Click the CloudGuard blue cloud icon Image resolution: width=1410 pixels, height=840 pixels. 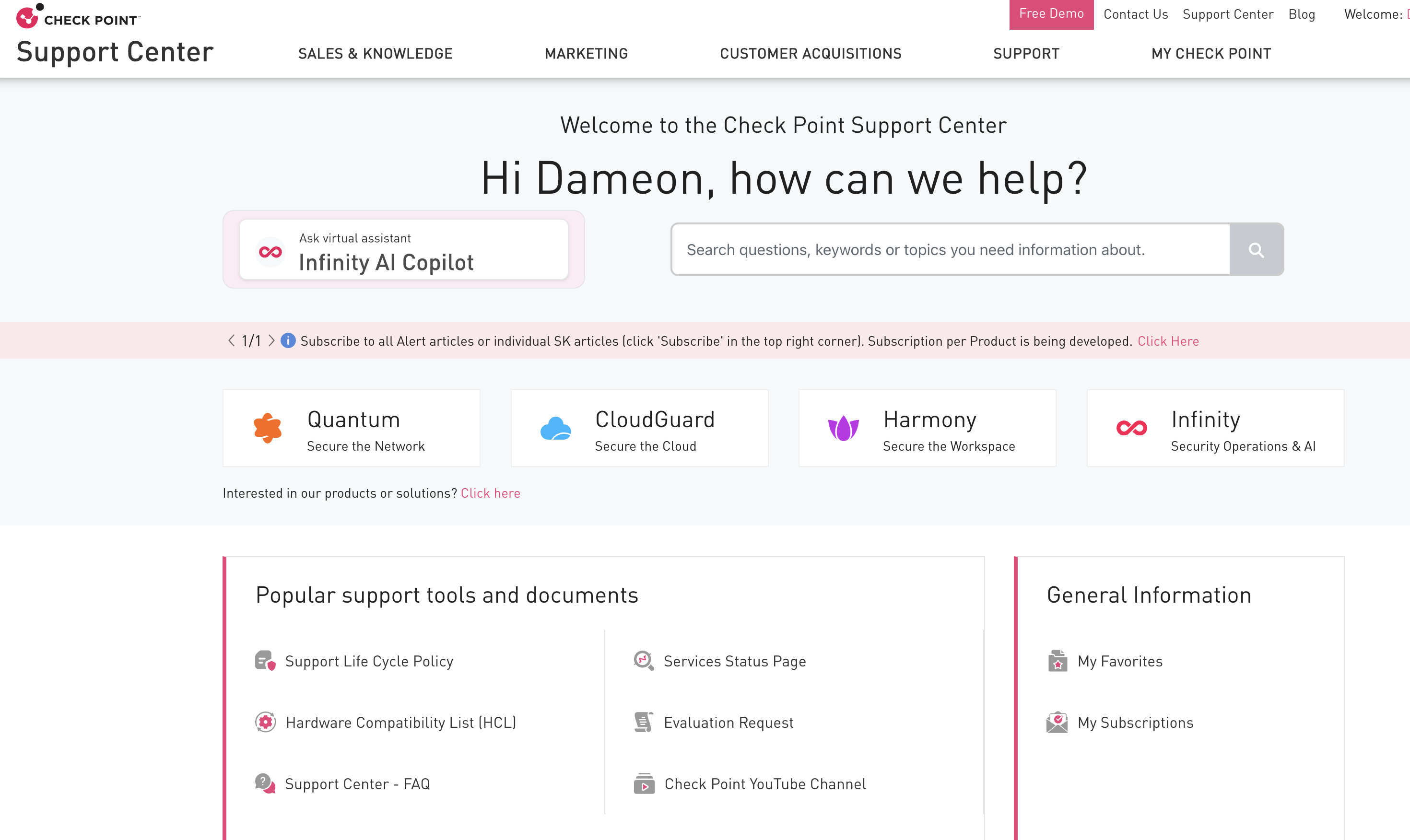pos(555,429)
